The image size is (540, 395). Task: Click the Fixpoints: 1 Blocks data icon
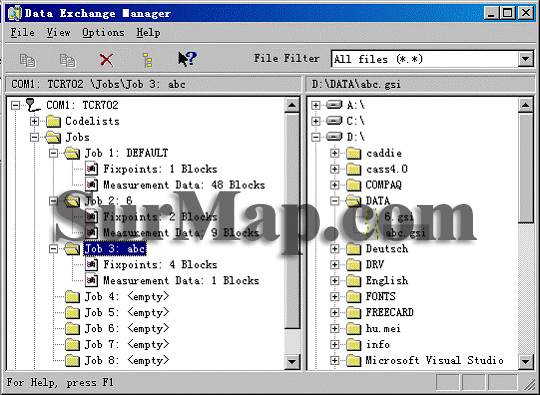[x=92, y=169]
